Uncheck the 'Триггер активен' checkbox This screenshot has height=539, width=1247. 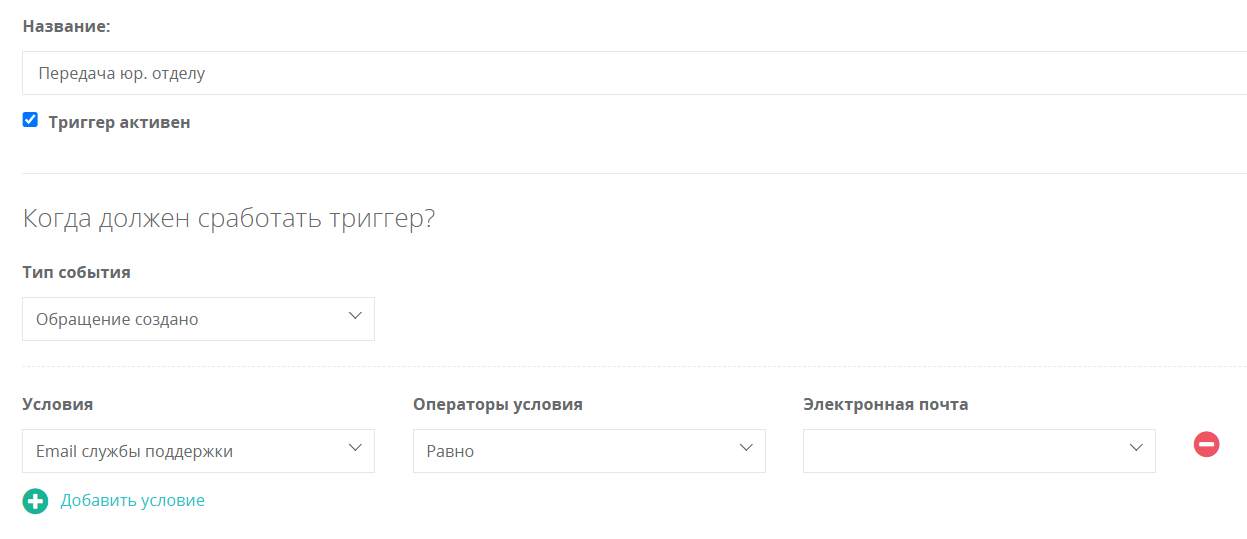pyautogui.click(x=30, y=120)
